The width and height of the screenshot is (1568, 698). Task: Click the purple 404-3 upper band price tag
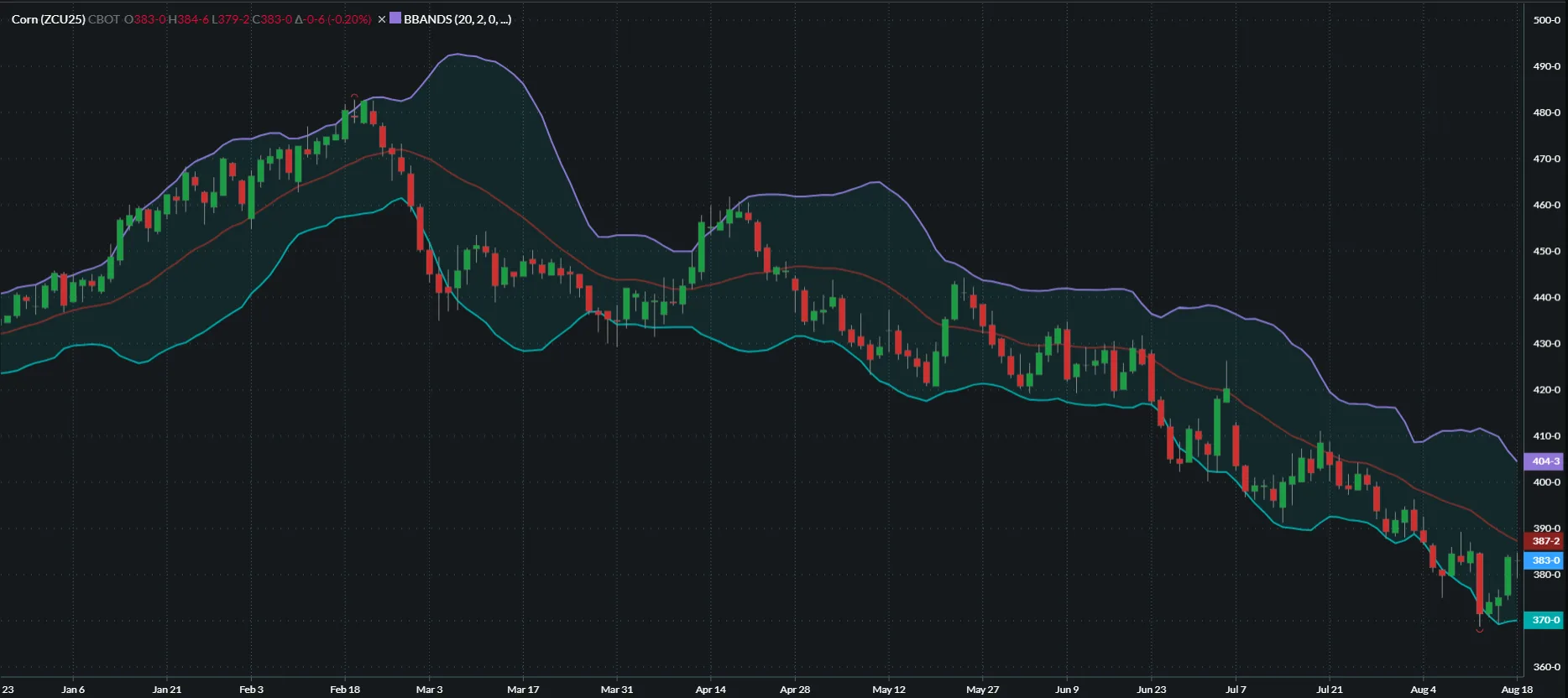click(x=1544, y=461)
